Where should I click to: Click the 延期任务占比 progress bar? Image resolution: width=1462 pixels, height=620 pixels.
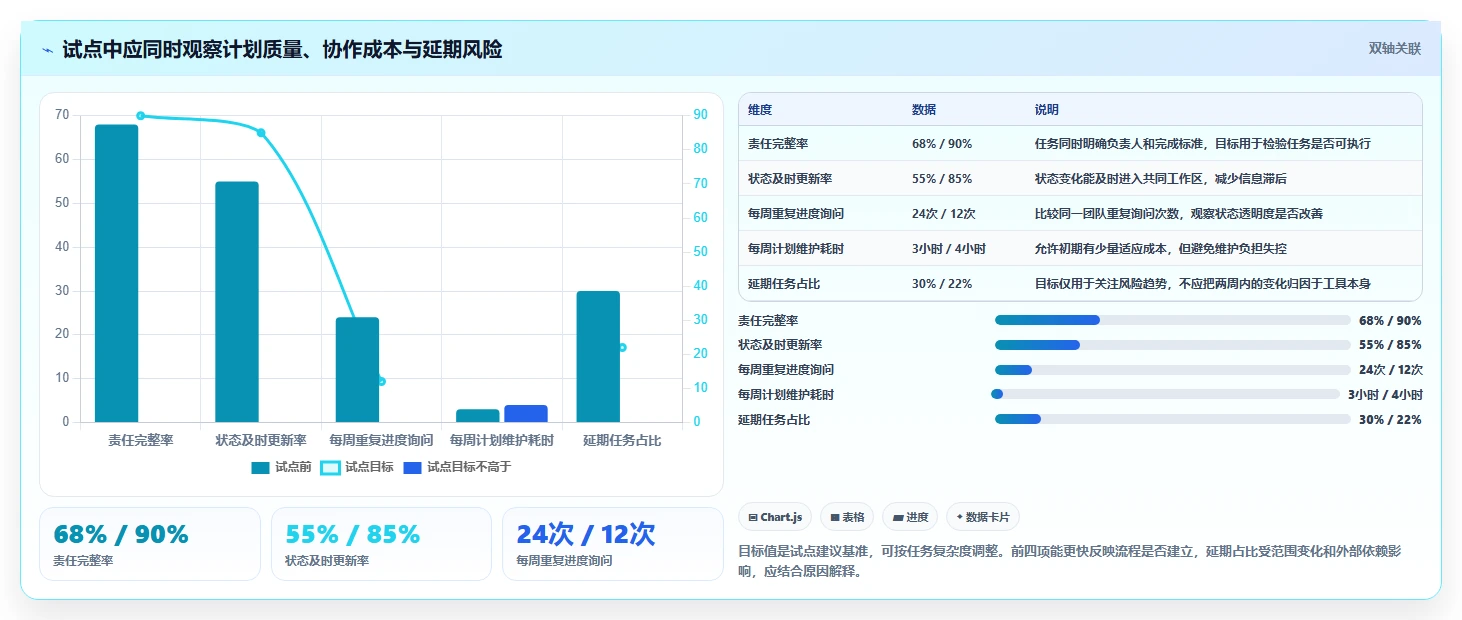(1173, 419)
